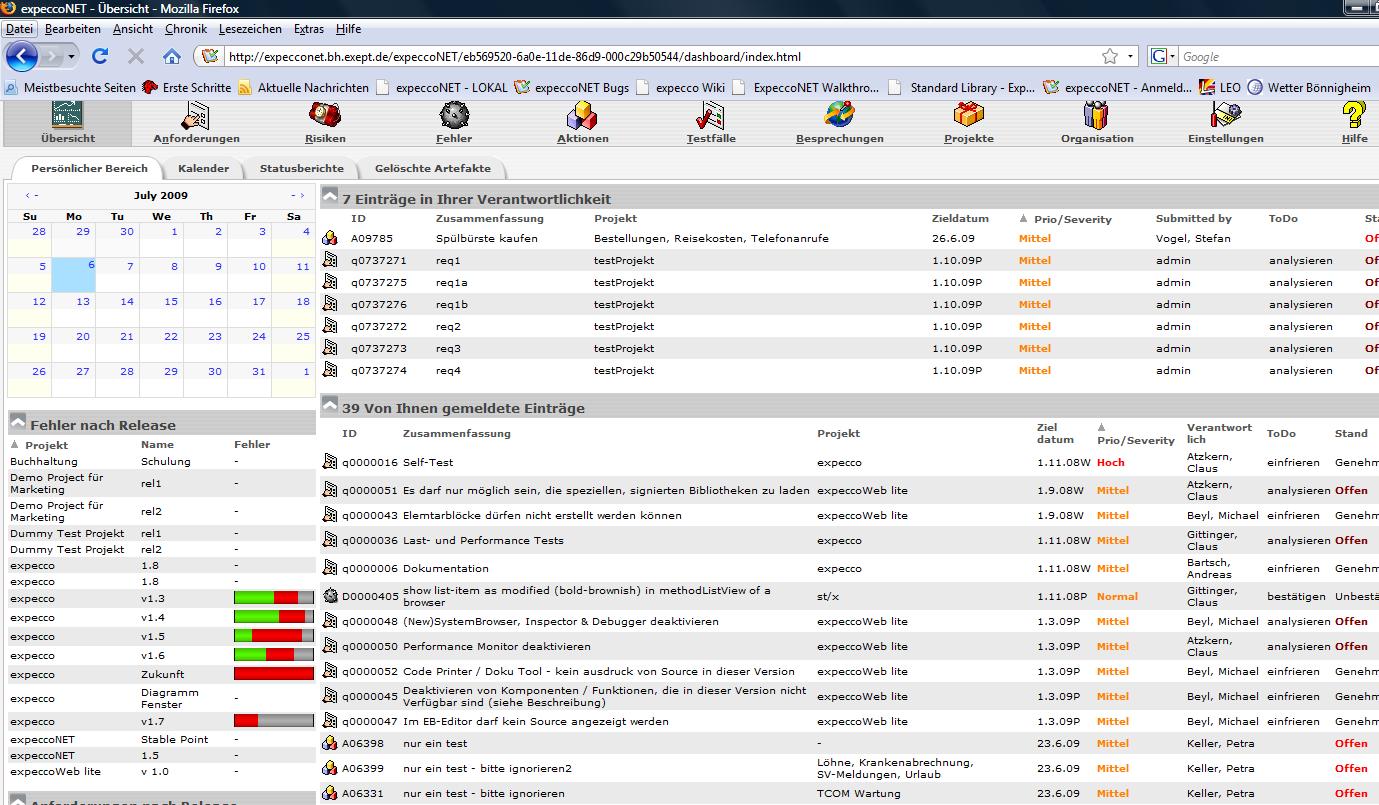Viewport: 1379px width, 805px height.
Task: Switch to the Statusberichte tab
Action: click(x=301, y=168)
